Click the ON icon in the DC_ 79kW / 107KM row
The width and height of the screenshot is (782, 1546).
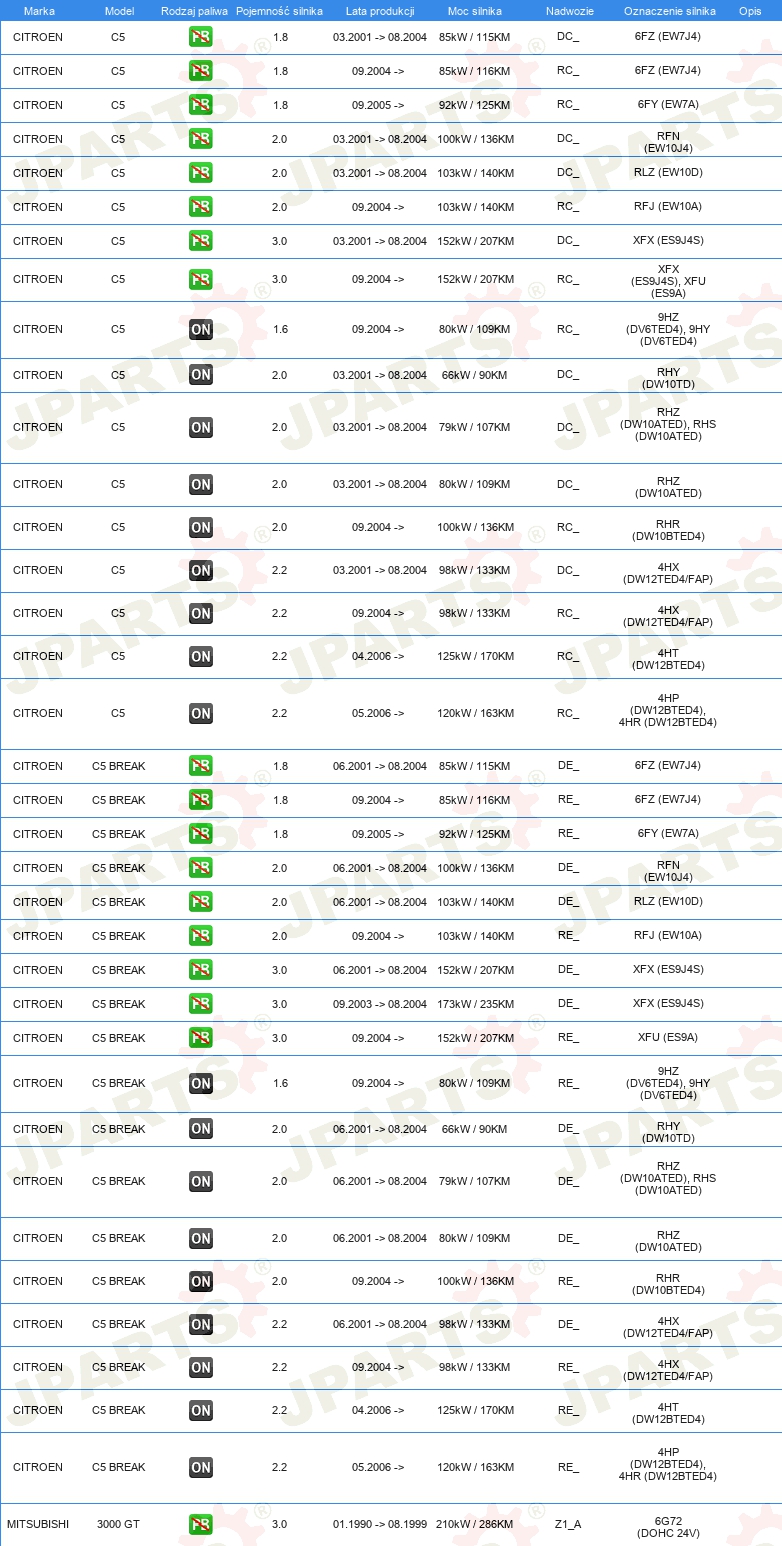point(200,427)
